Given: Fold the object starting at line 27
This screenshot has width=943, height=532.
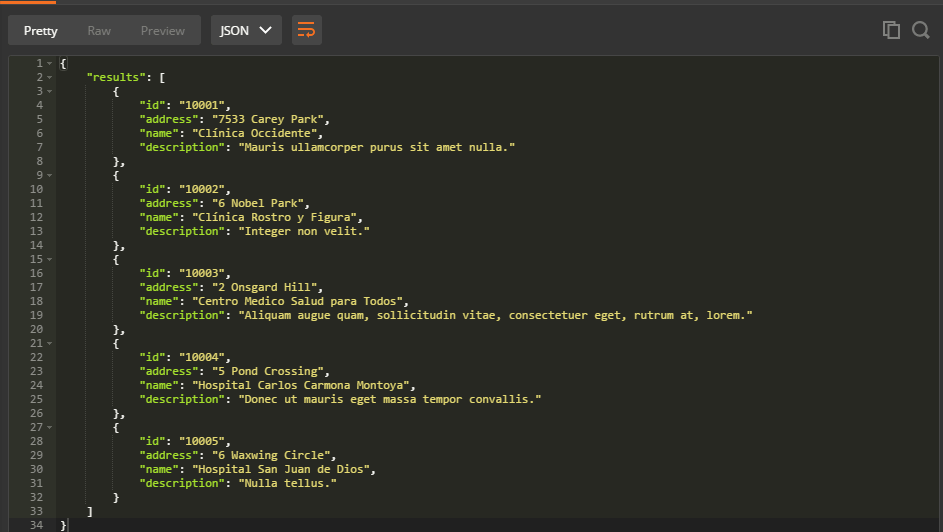Looking at the screenshot, I should click(x=50, y=427).
